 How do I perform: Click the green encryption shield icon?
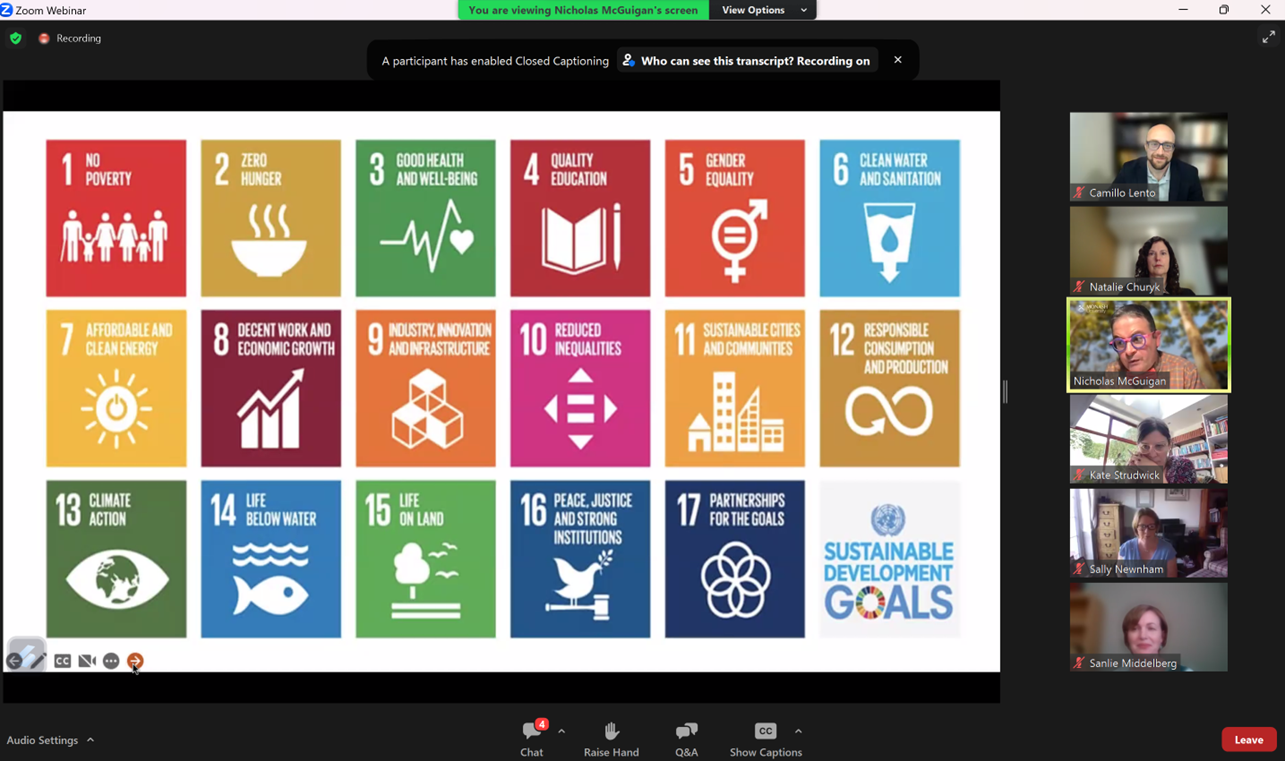click(x=15, y=38)
